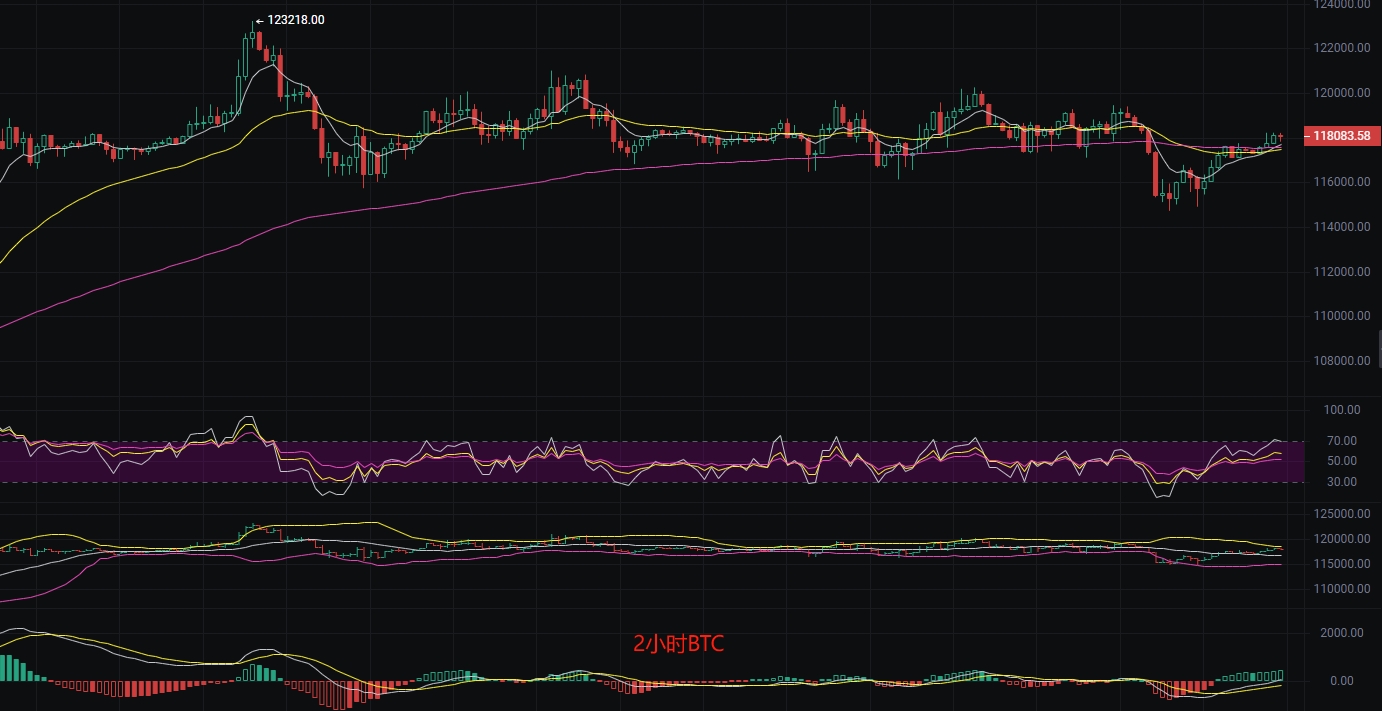Click the 70.00 RSI overbought level label
The width and height of the screenshot is (1382, 711).
(x=1340, y=441)
